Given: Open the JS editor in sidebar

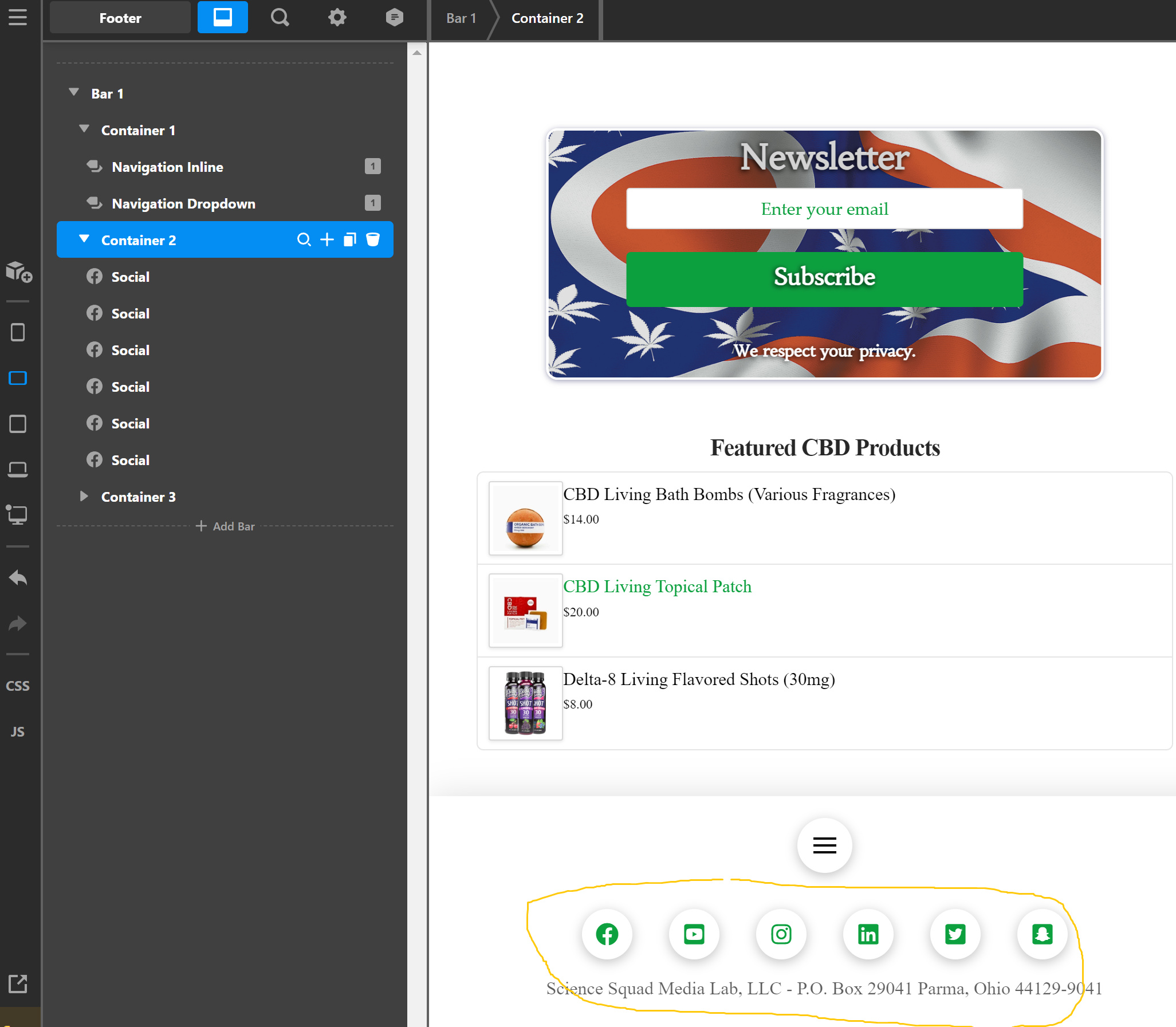Looking at the screenshot, I should click(18, 732).
